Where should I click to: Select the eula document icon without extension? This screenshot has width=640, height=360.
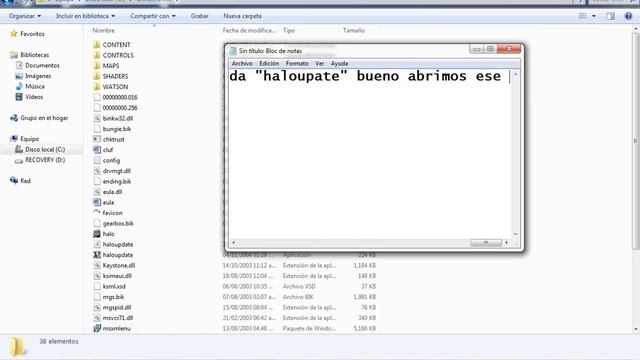tap(97, 202)
